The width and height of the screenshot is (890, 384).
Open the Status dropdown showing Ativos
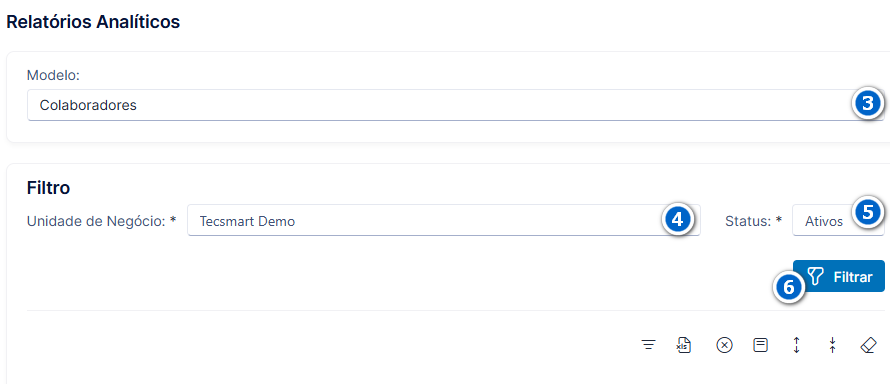(838, 221)
